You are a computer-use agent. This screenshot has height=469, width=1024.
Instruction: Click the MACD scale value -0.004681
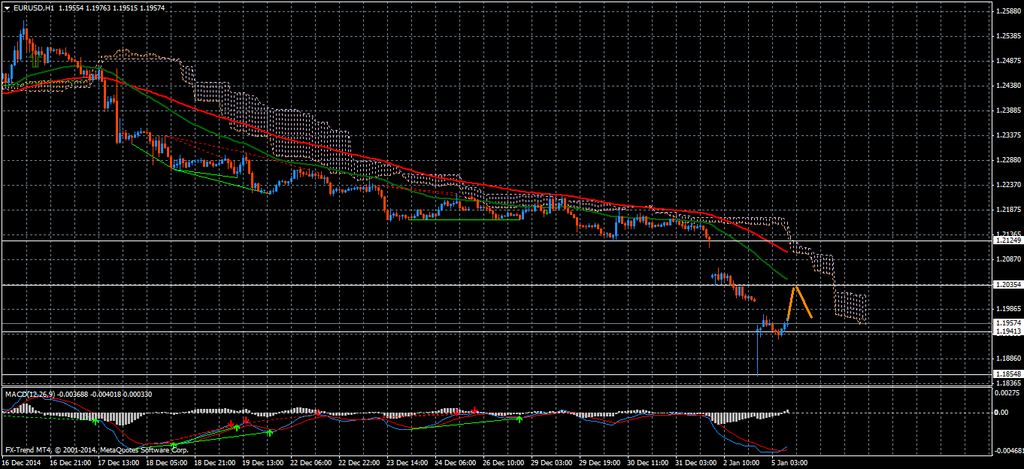(x=1007, y=451)
